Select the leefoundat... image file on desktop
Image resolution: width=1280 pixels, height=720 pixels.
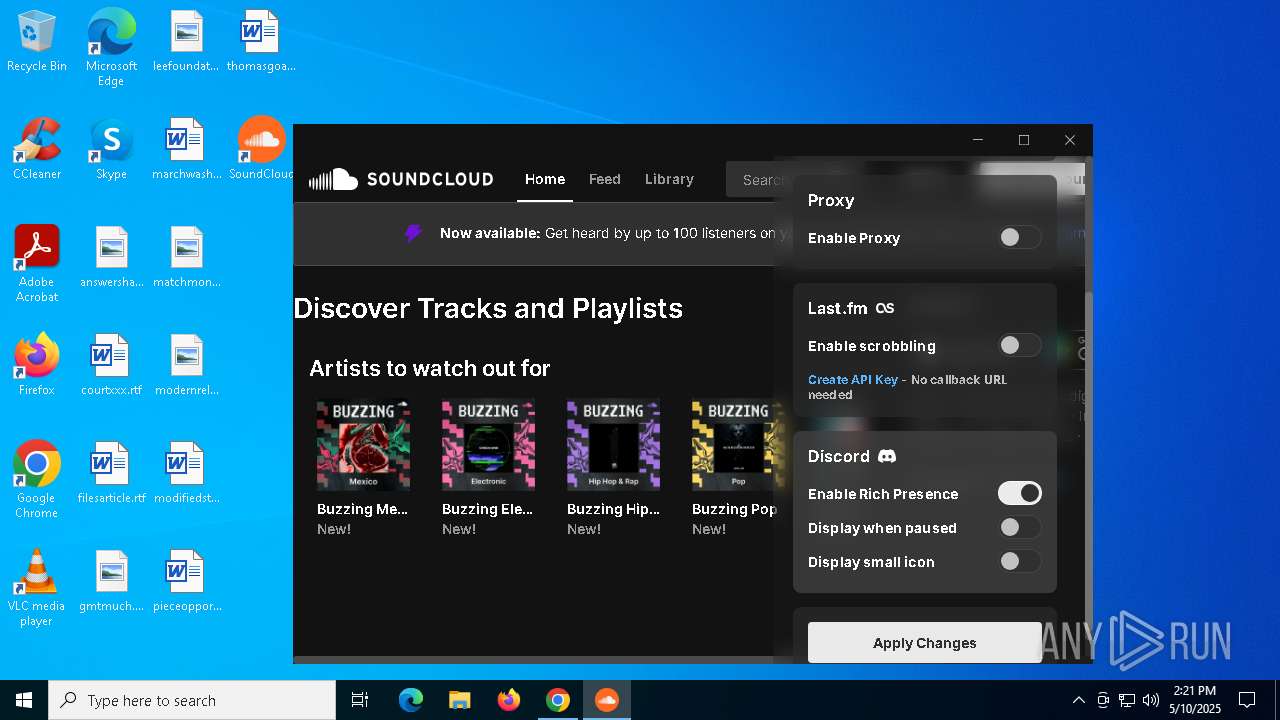(186, 42)
